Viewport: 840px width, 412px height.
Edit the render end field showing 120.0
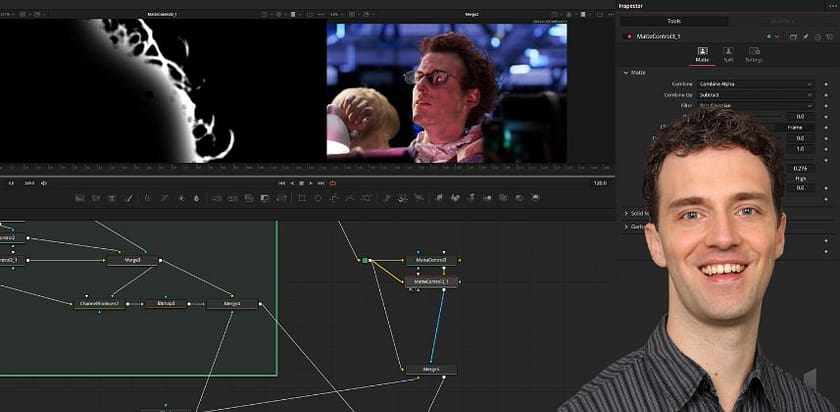click(601, 183)
